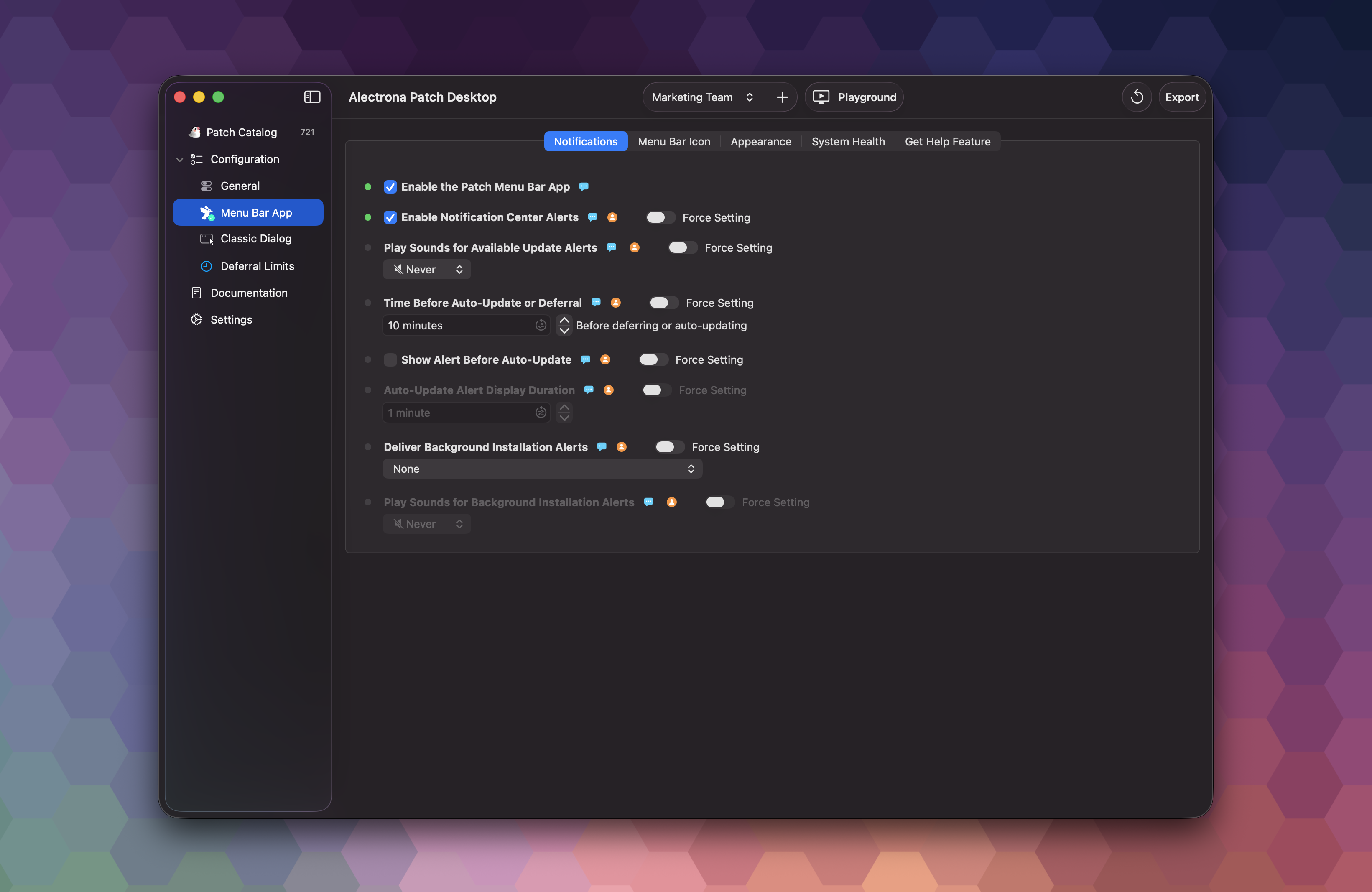Viewport: 1372px width, 892px height.
Task: Open info bubble for Time Before Auto-Update or Deferral
Action: tap(595, 303)
